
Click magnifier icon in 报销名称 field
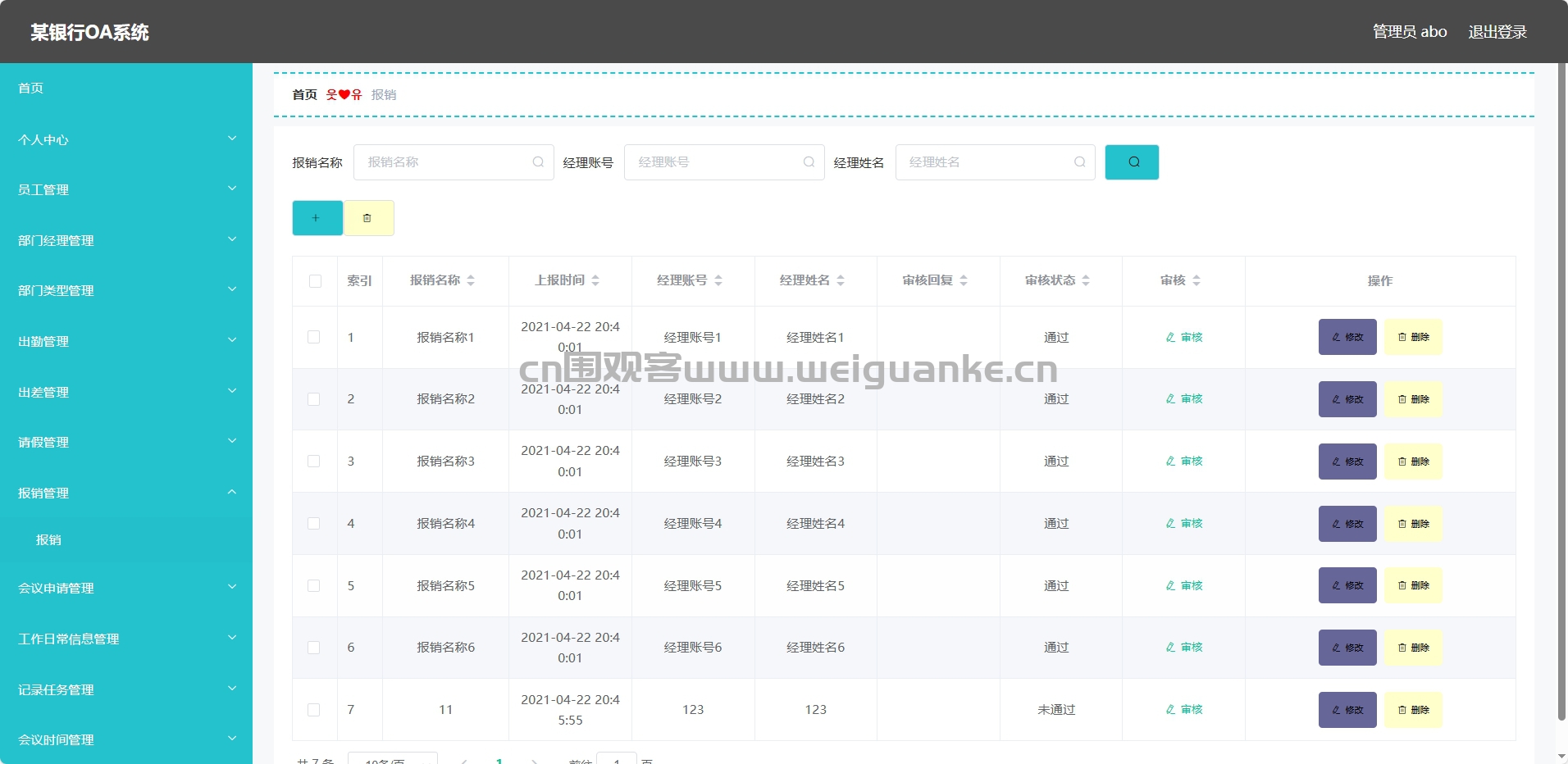(538, 162)
